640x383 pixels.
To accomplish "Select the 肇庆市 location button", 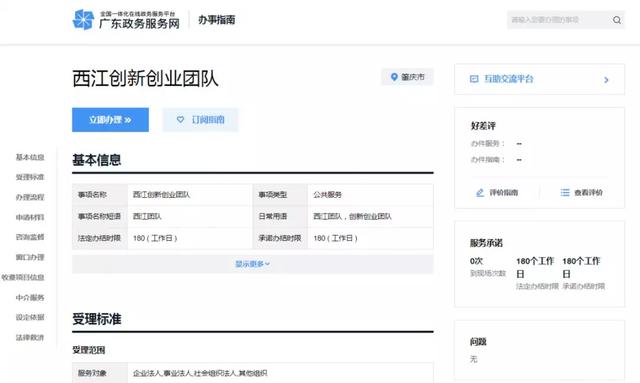I will (x=407, y=77).
